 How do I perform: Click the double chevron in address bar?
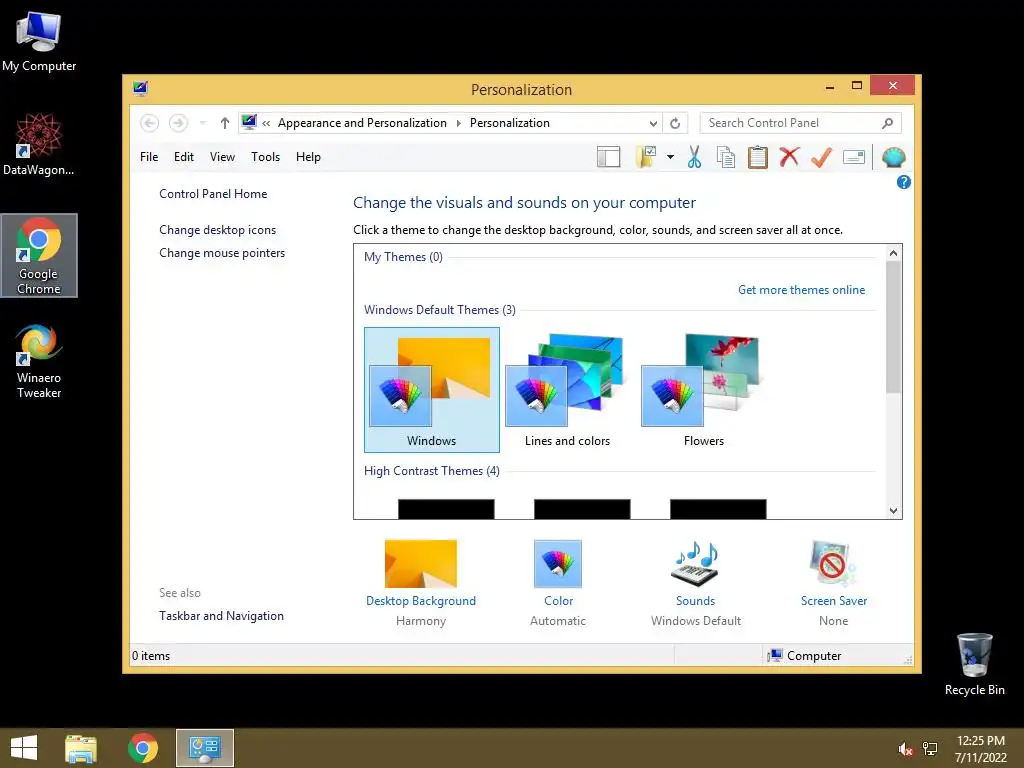[x=266, y=123]
